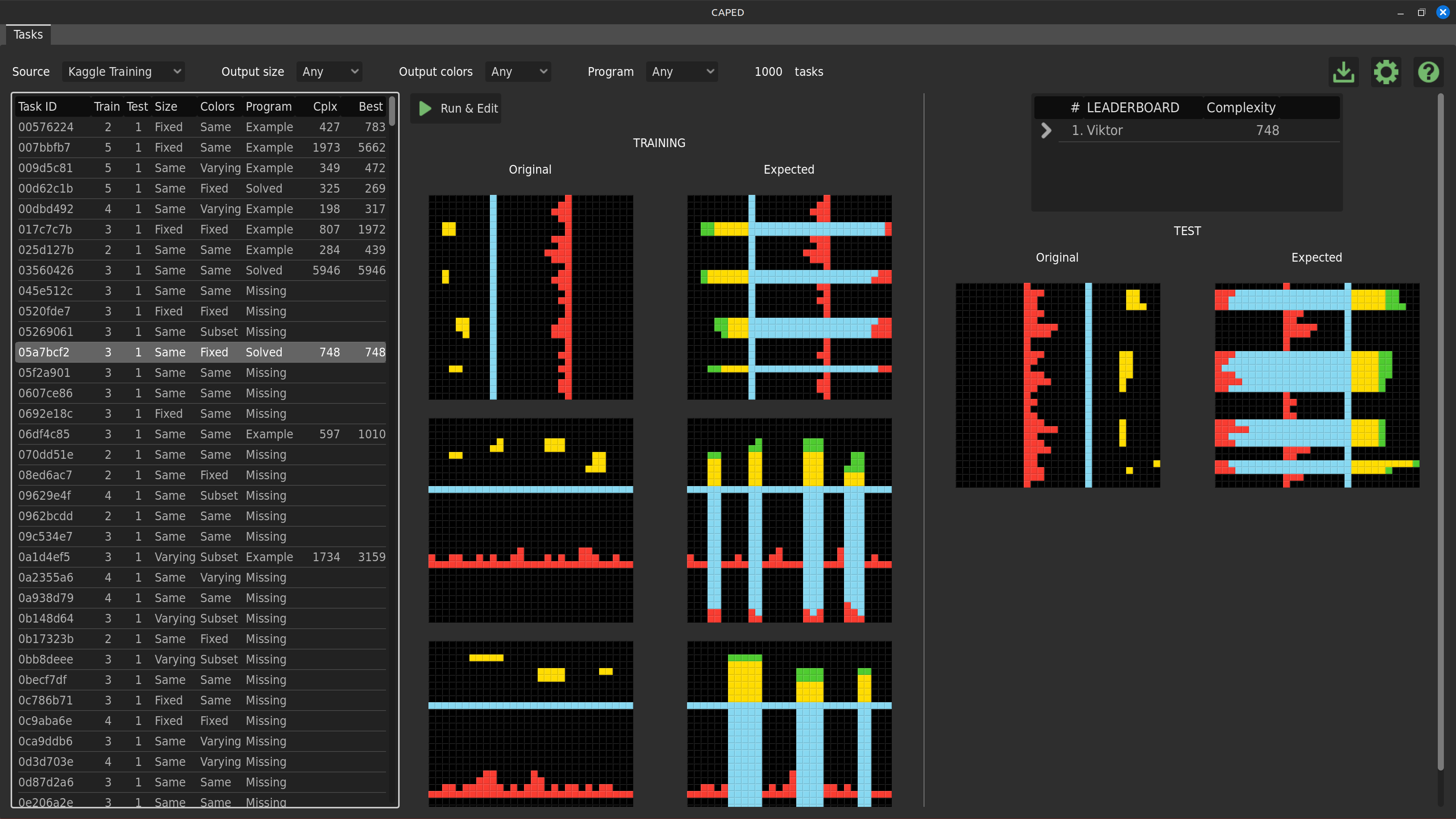This screenshot has height=819, width=1456.
Task: Expand Viktor leaderboard entry with chevron
Action: click(1046, 130)
